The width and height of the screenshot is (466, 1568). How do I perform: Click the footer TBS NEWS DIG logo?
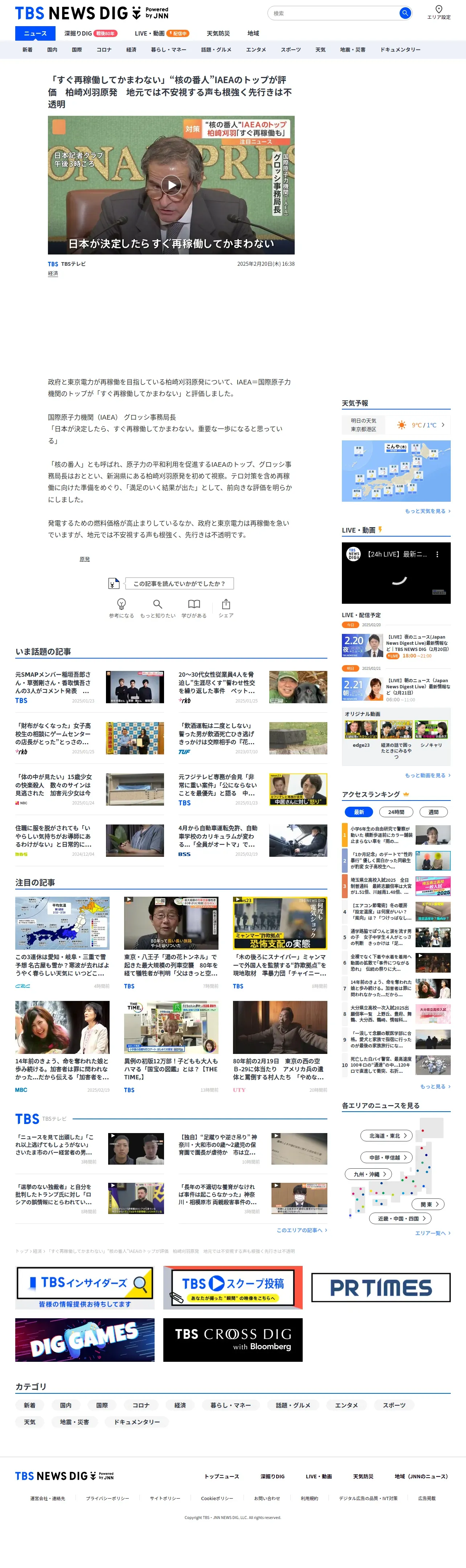click(65, 1476)
